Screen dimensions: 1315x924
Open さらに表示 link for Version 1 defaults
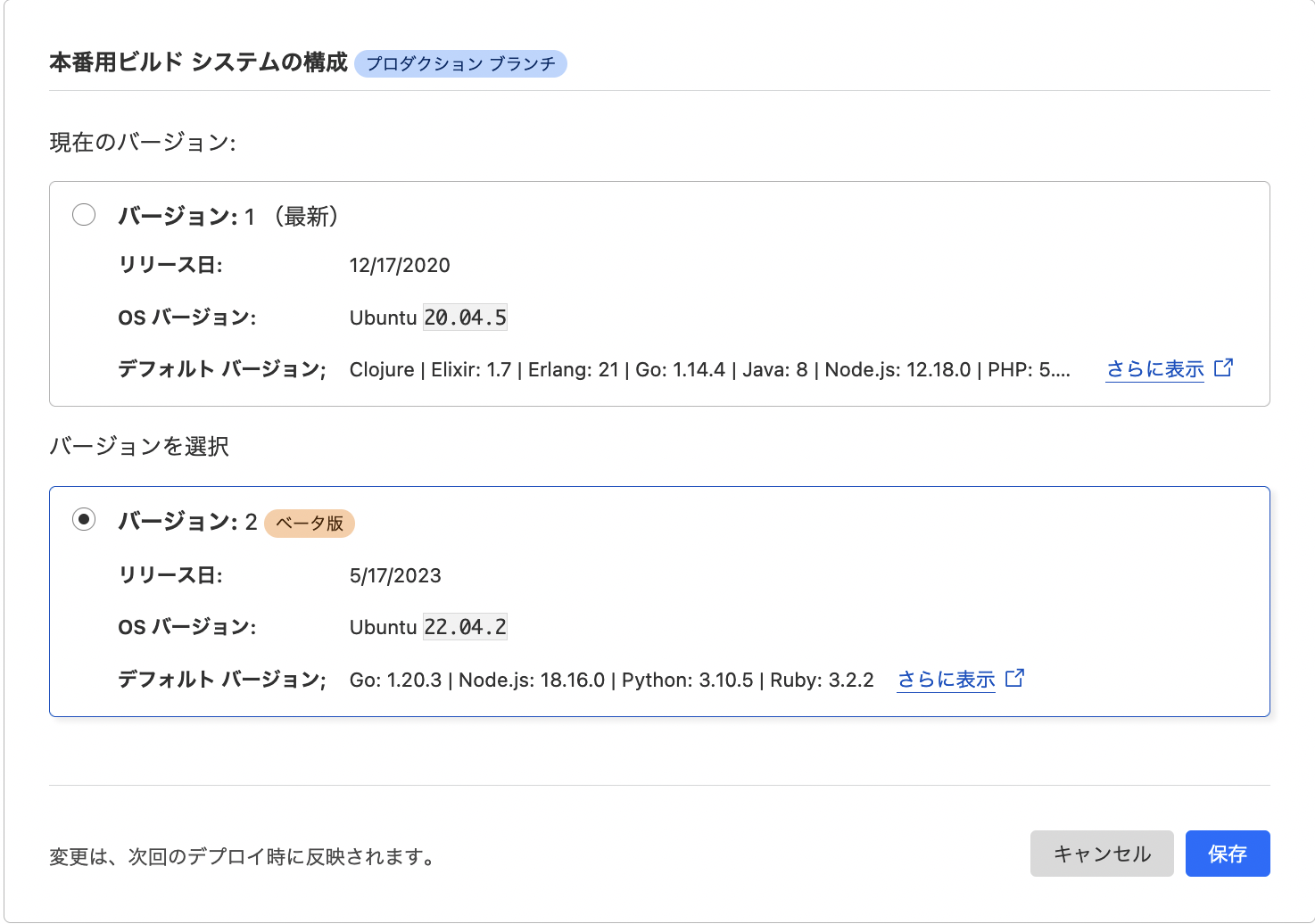tap(1154, 367)
